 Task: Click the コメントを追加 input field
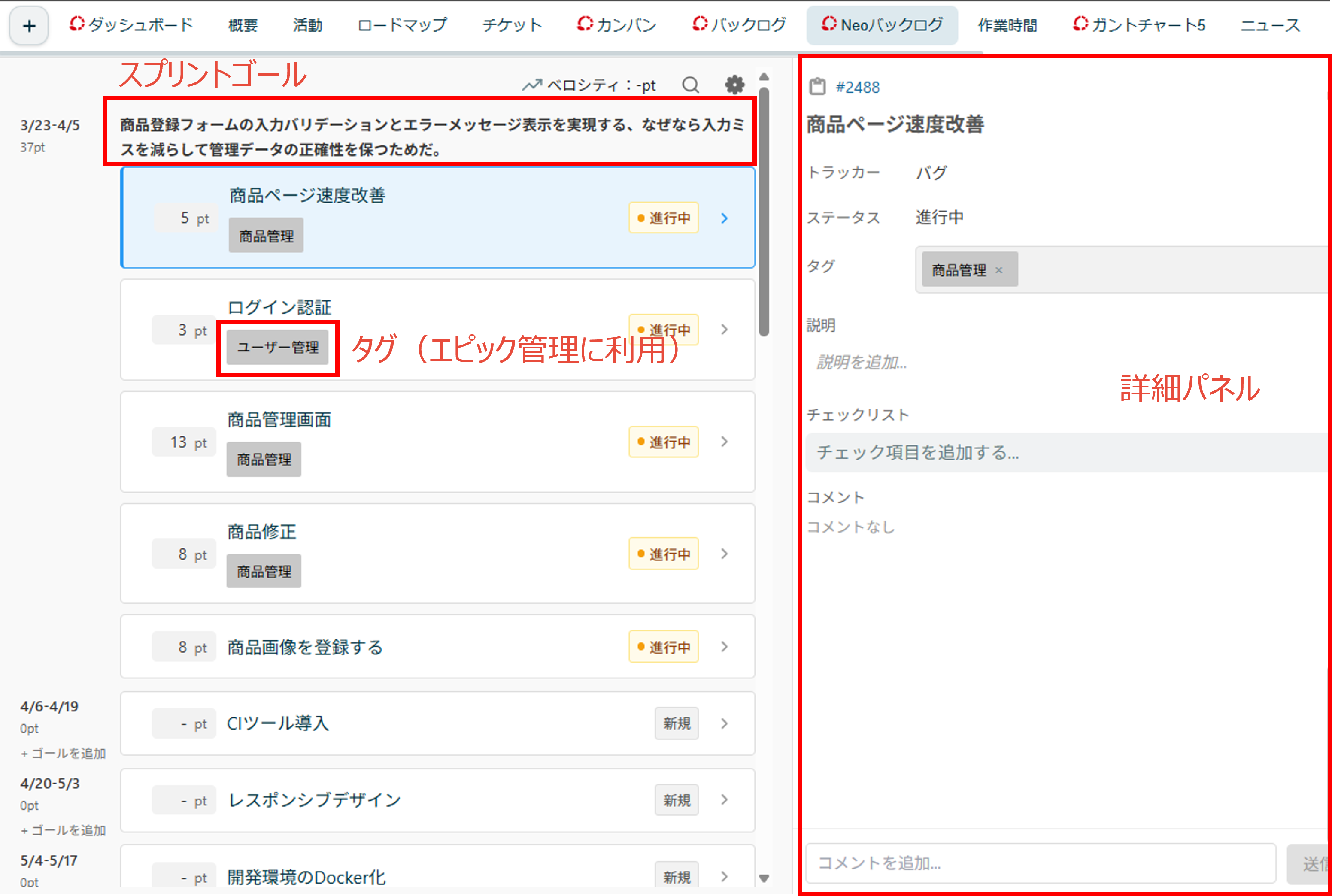(x=1040, y=862)
